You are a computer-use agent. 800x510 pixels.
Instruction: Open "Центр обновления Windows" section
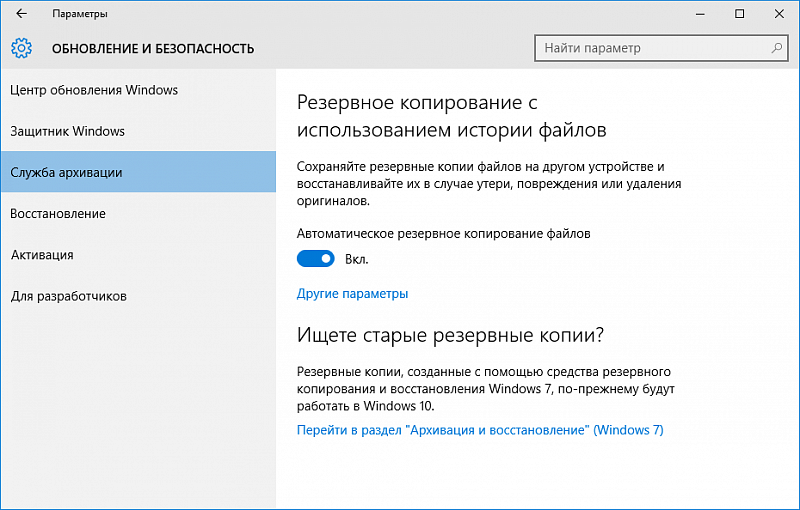(x=94, y=90)
